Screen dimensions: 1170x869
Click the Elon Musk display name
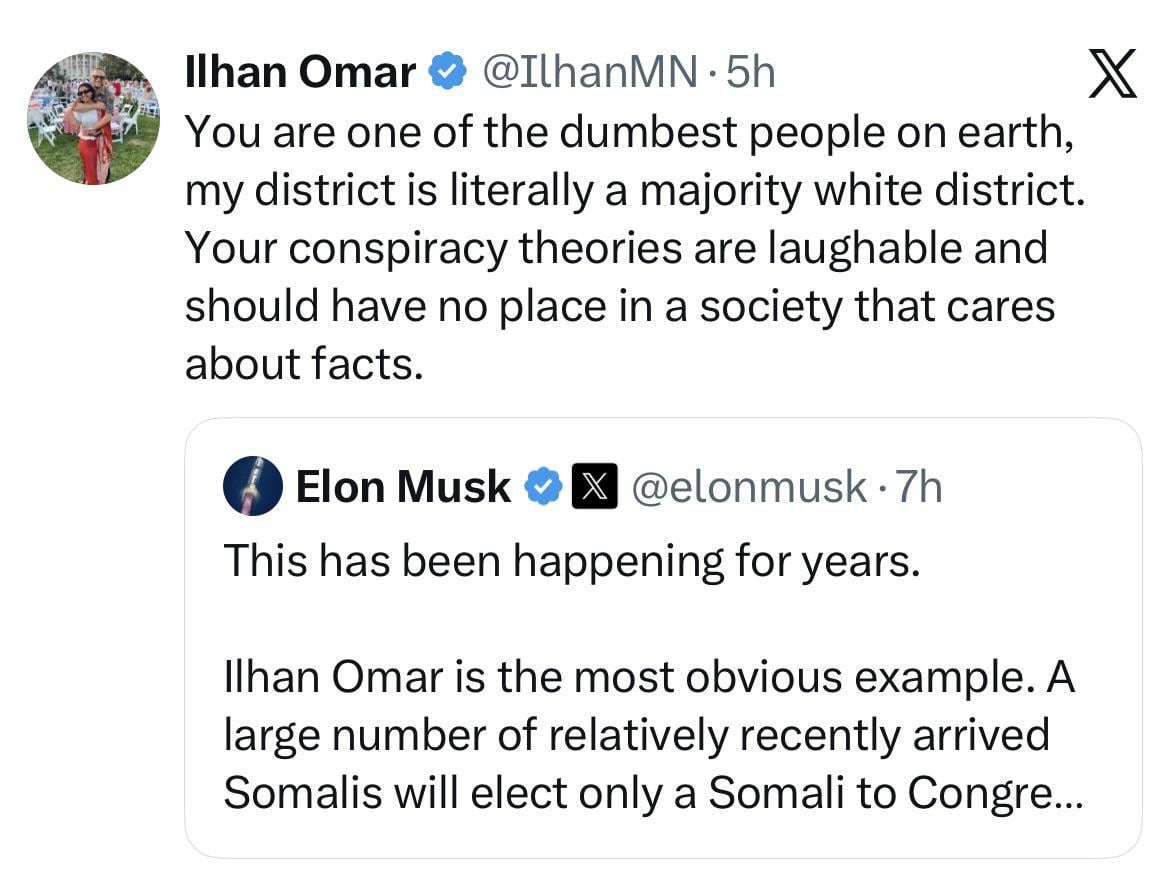coord(403,487)
